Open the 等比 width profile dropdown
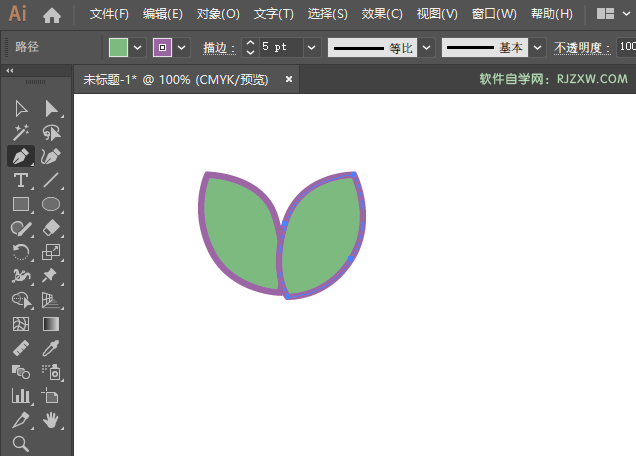 (x=427, y=48)
